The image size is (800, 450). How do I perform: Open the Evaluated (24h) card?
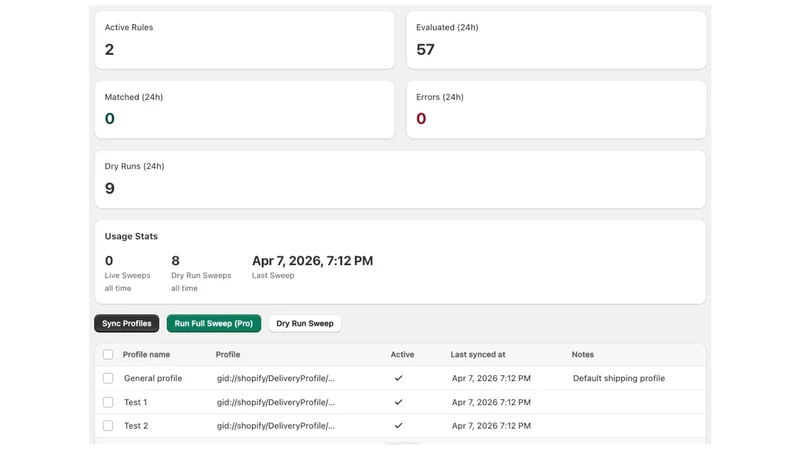point(556,40)
